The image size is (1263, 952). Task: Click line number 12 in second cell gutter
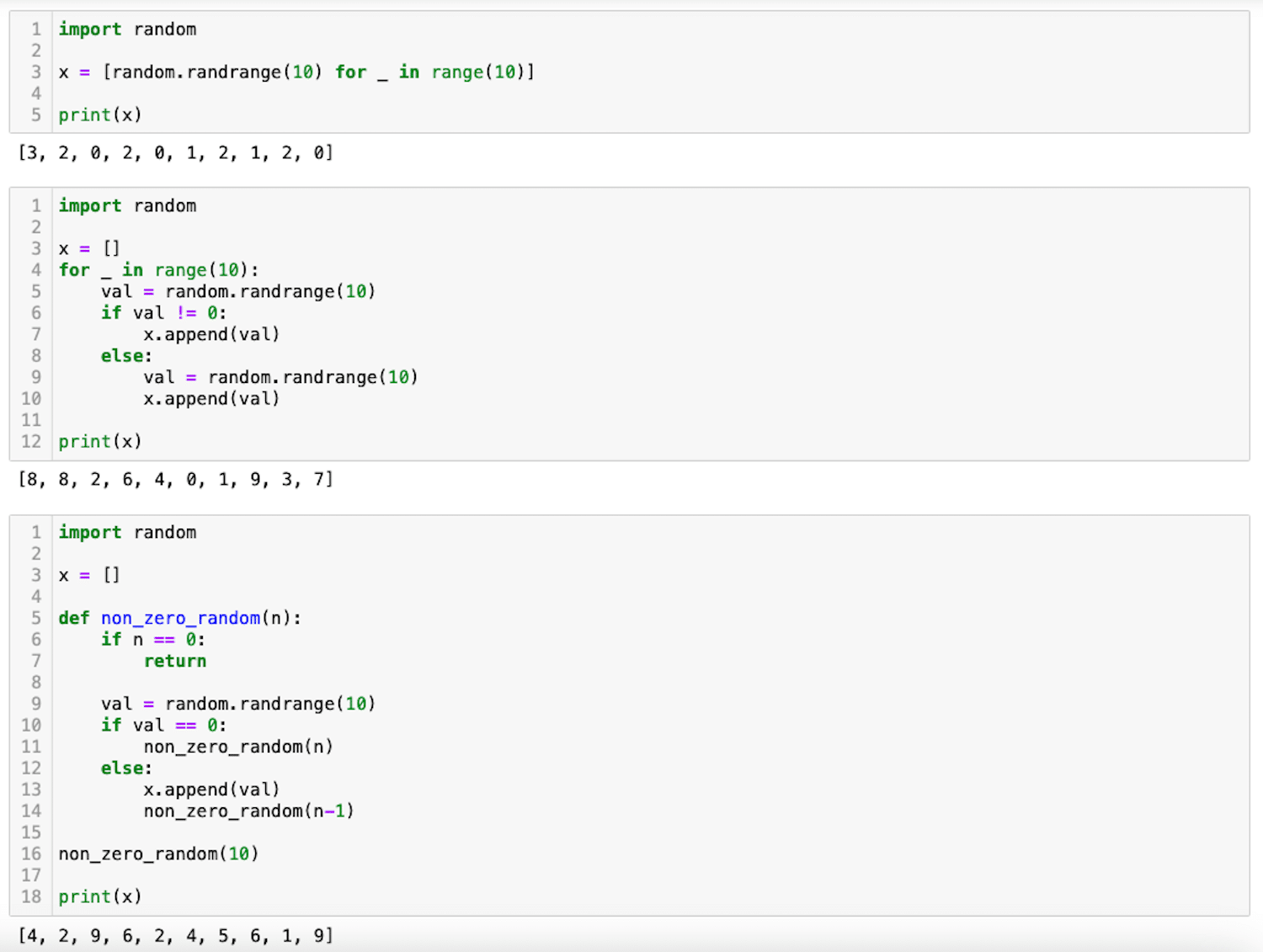point(31,442)
